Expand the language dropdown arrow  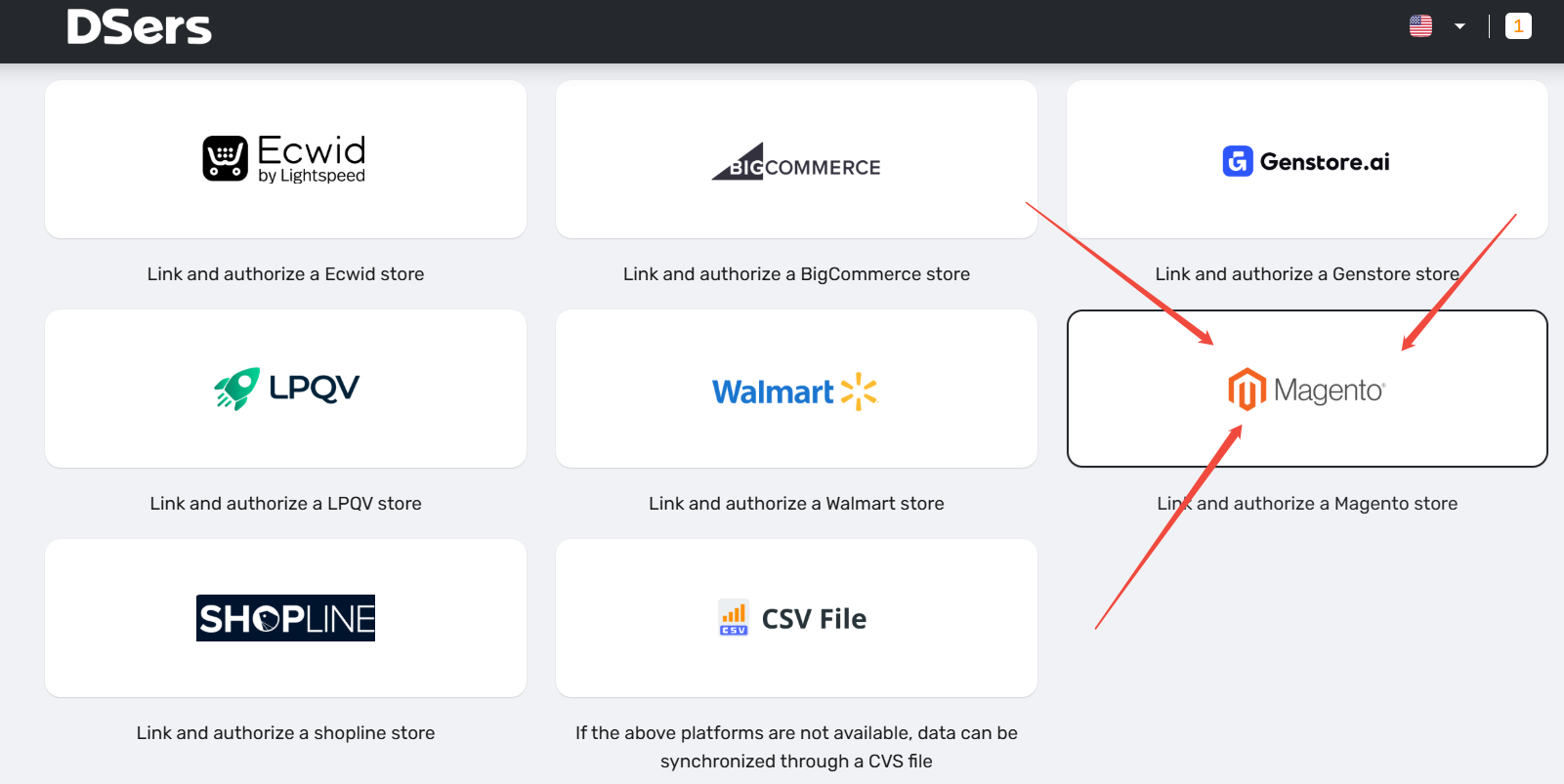point(1459,26)
